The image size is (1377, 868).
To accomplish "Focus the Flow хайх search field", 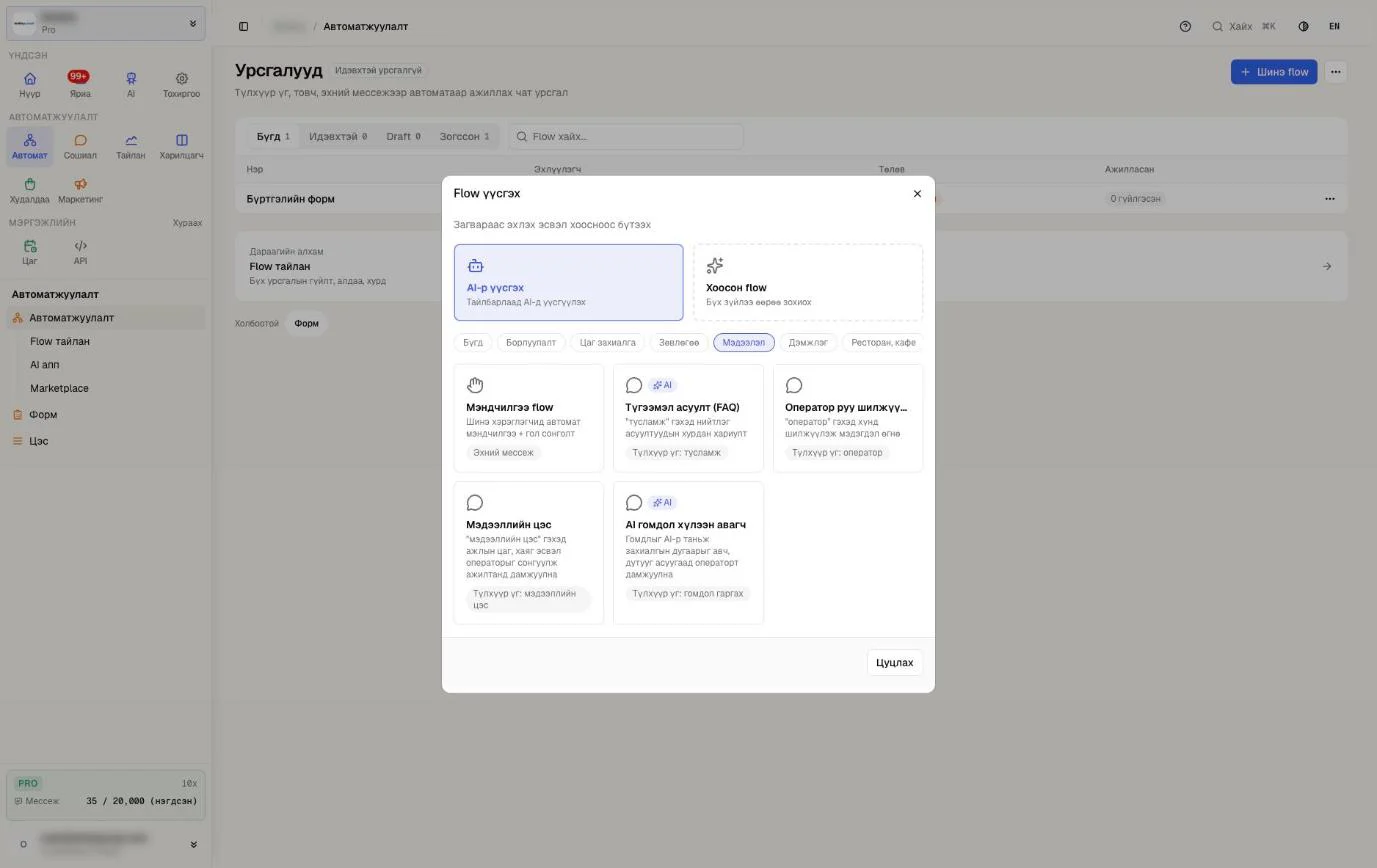I will (x=626, y=137).
